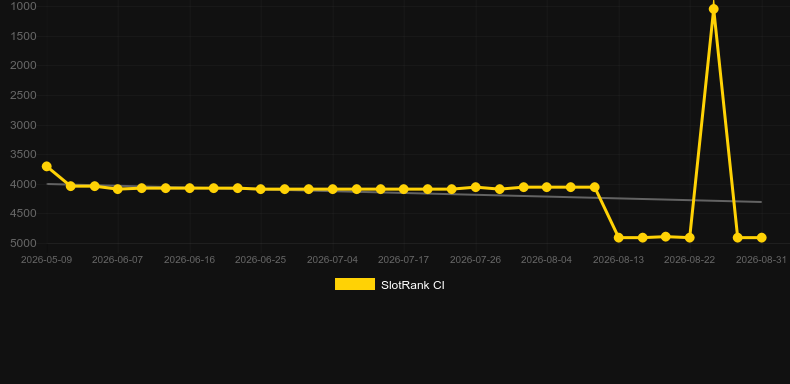This screenshot has height=384, width=790.
Task: Click the 5000 y-axis value
Action: click(23, 243)
